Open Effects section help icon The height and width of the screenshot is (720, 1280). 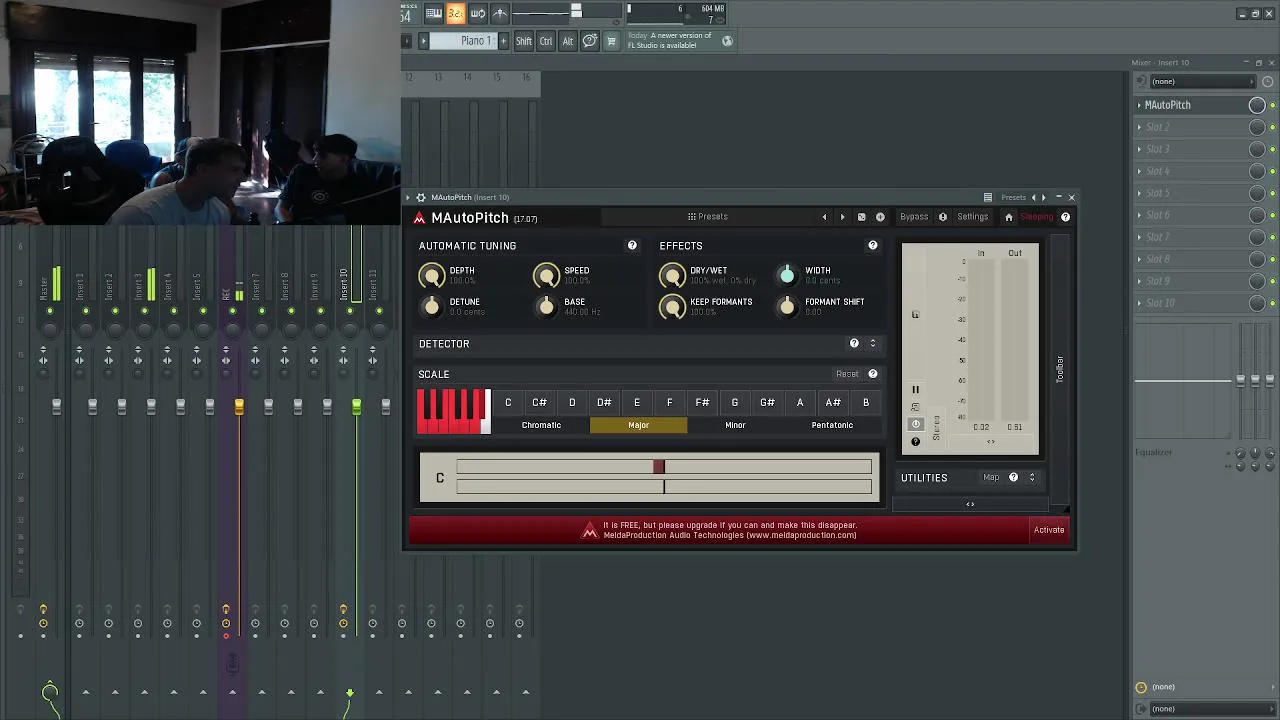point(873,245)
